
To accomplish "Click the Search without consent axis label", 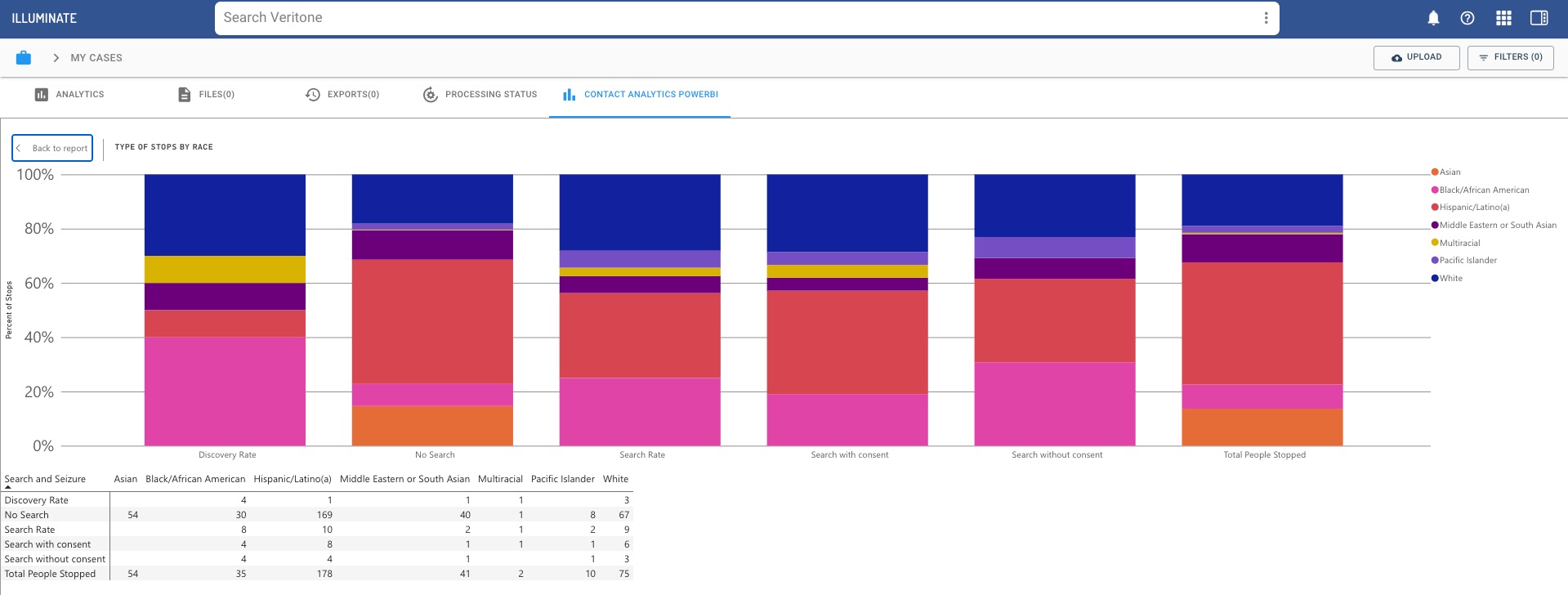I will click(1057, 455).
